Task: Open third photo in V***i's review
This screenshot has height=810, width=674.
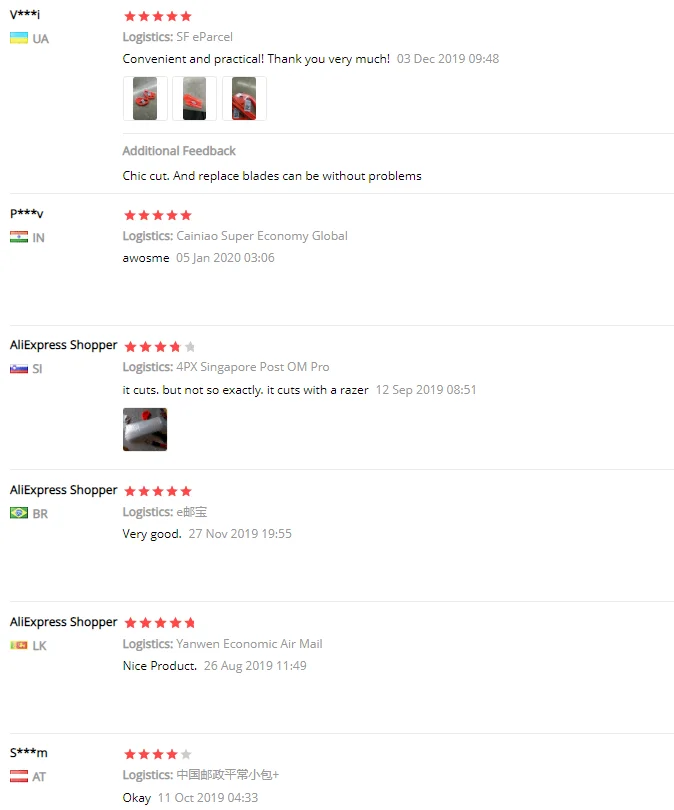Action: (244, 99)
